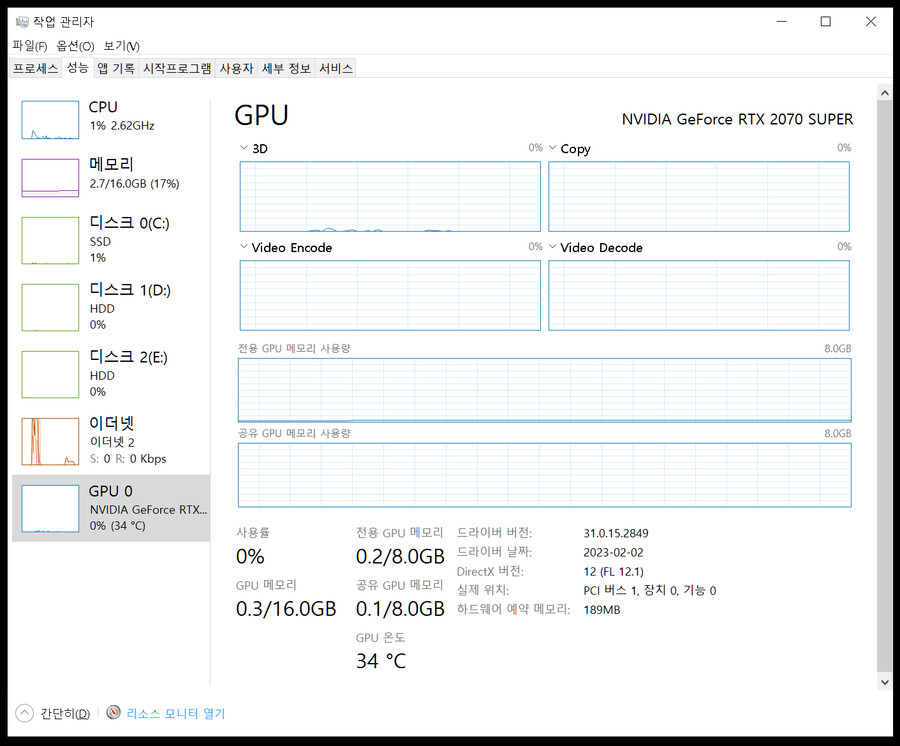Switch to the 시작프로그램 tab
The image size is (900, 746).
(x=177, y=68)
